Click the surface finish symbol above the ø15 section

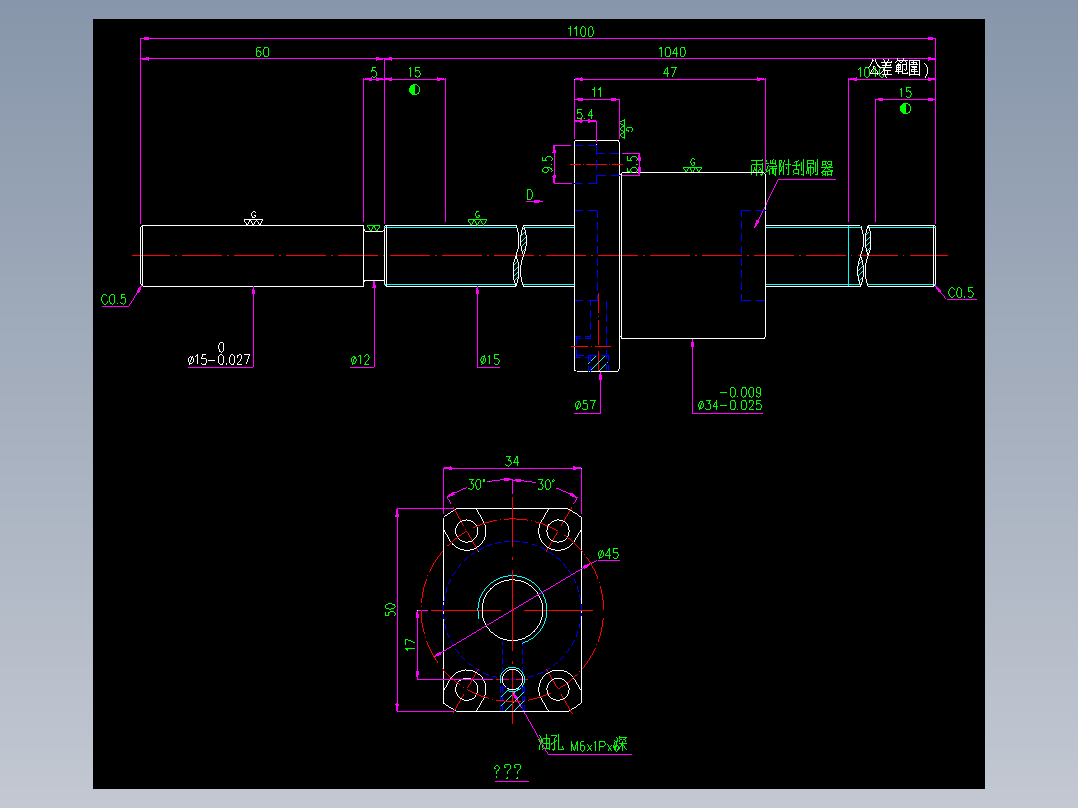[x=477, y=217]
